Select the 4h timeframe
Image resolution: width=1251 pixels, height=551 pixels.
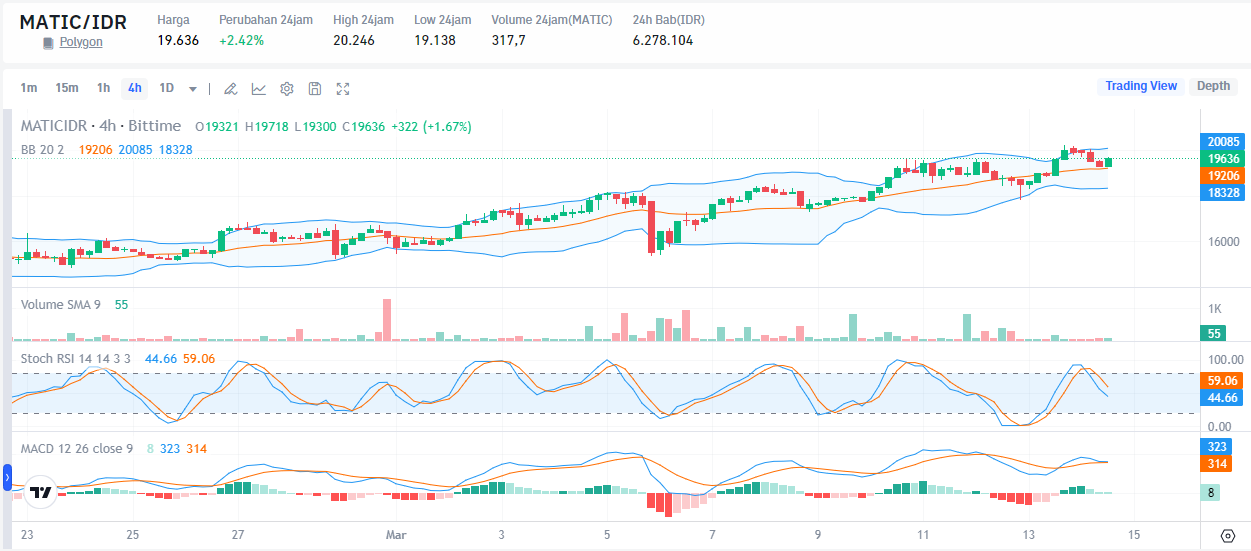(x=134, y=88)
